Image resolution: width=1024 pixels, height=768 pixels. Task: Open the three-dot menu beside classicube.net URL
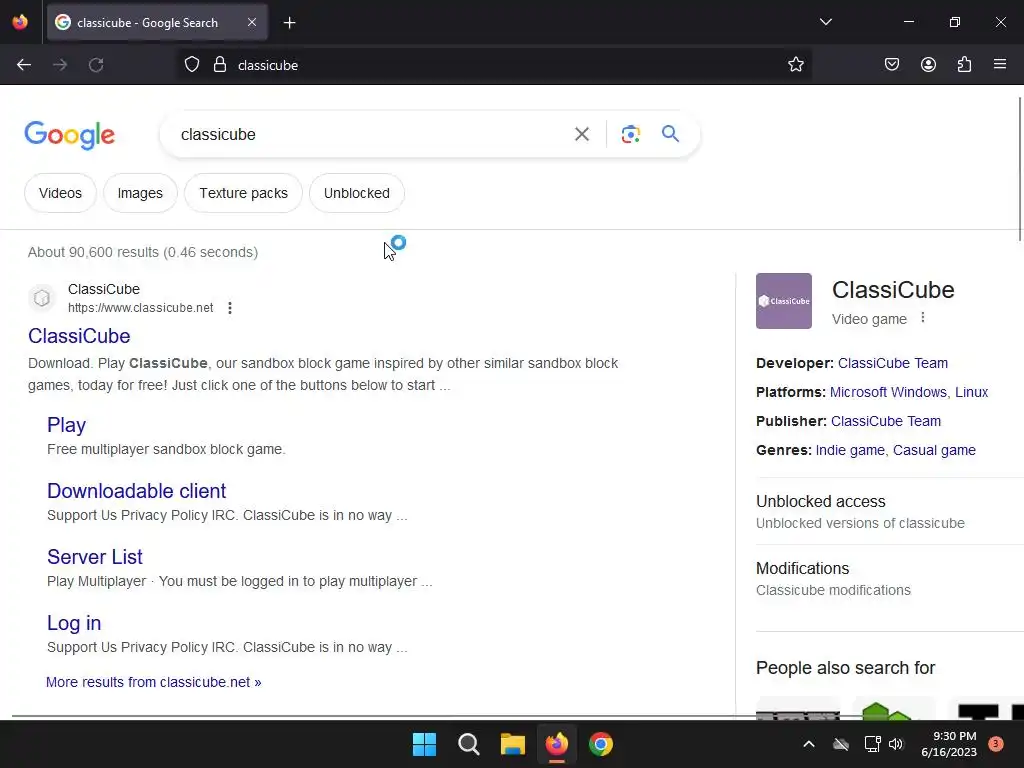pos(230,308)
